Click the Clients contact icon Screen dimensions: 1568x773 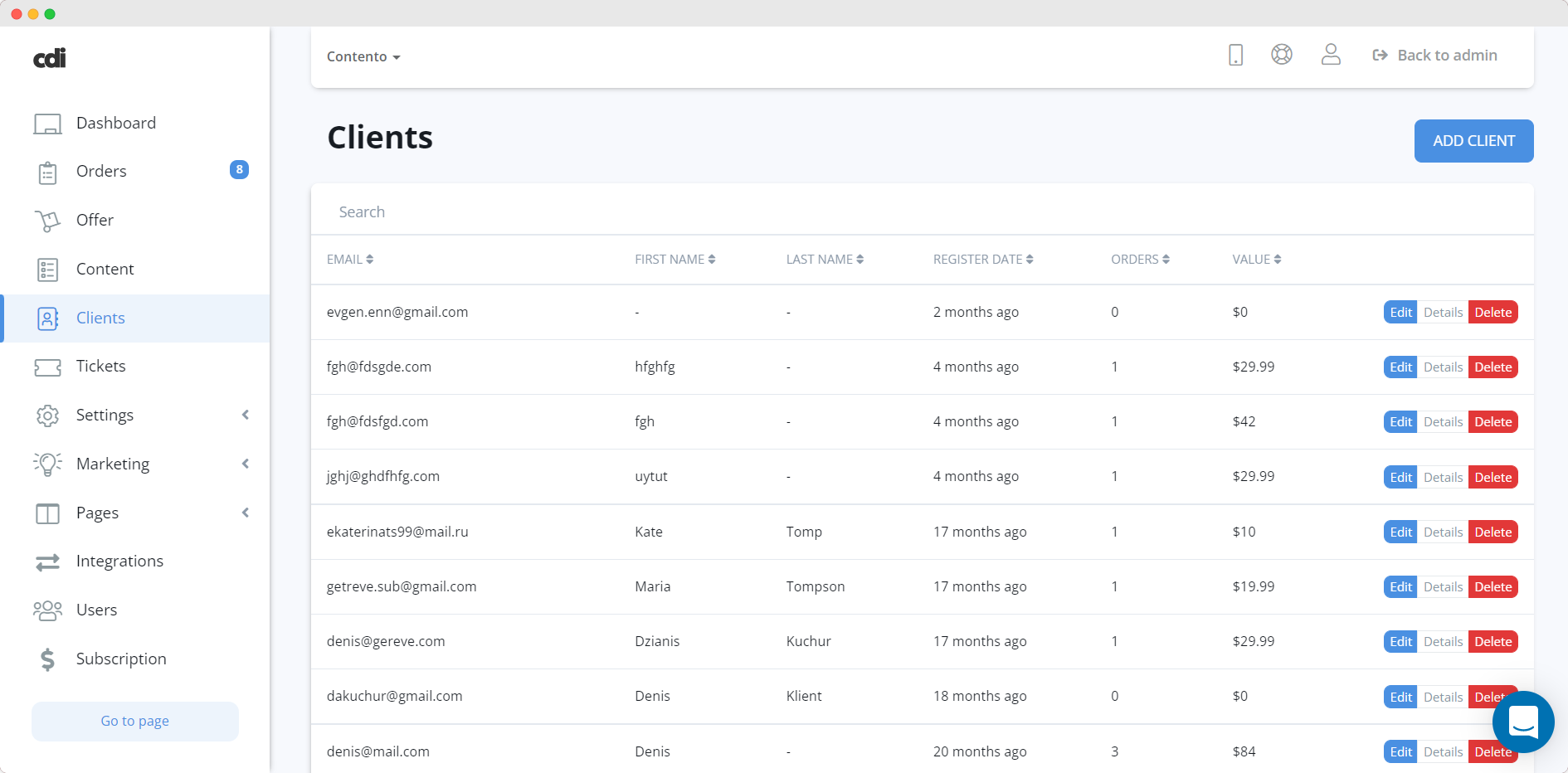click(47, 318)
